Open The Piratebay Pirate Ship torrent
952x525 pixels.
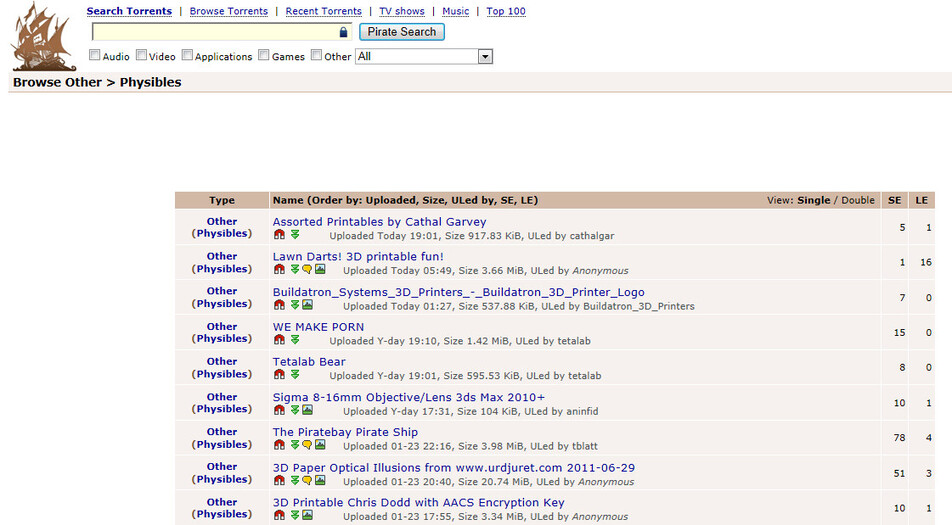[345, 432]
